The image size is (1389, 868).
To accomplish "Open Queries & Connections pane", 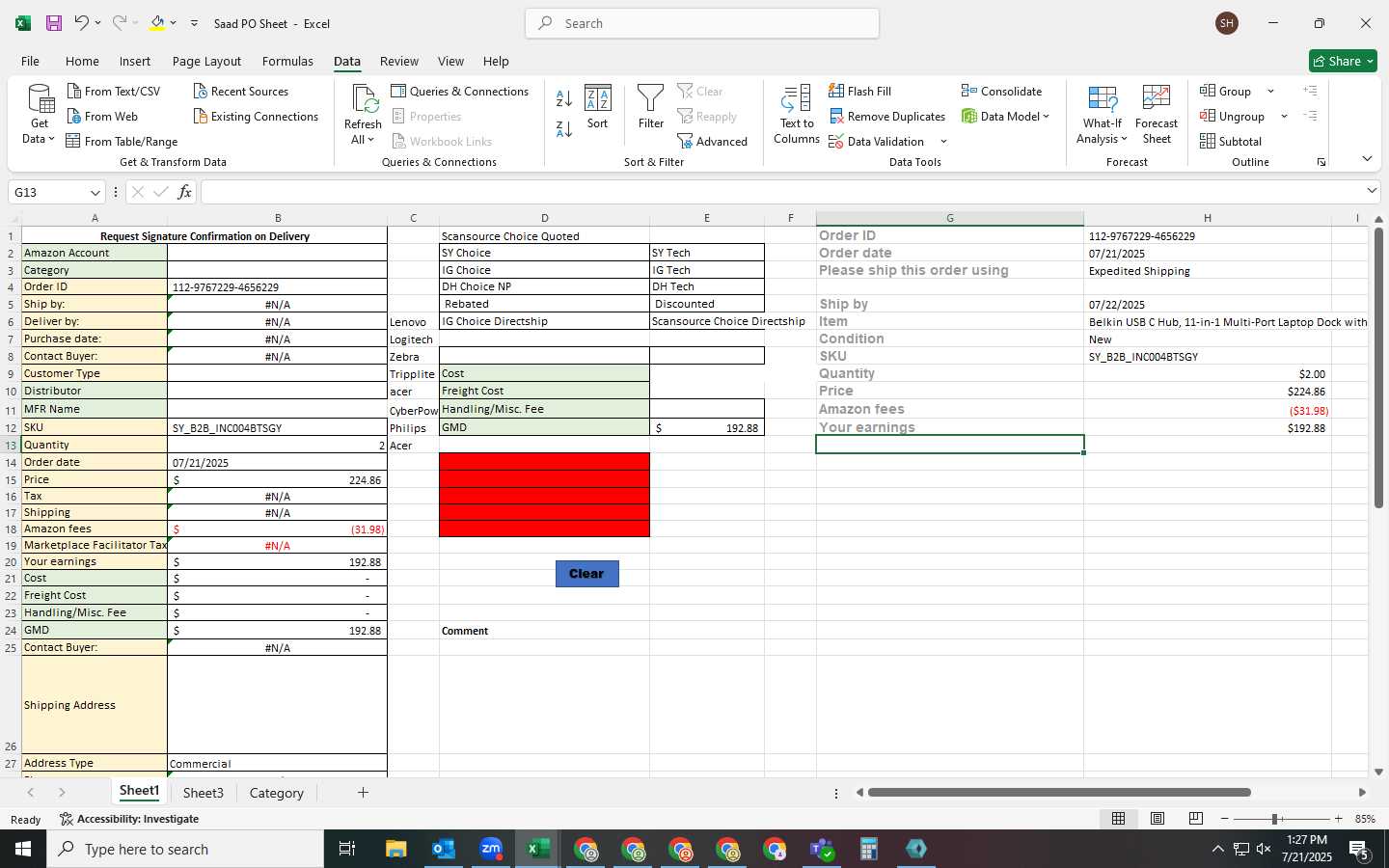I will pos(460,91).
